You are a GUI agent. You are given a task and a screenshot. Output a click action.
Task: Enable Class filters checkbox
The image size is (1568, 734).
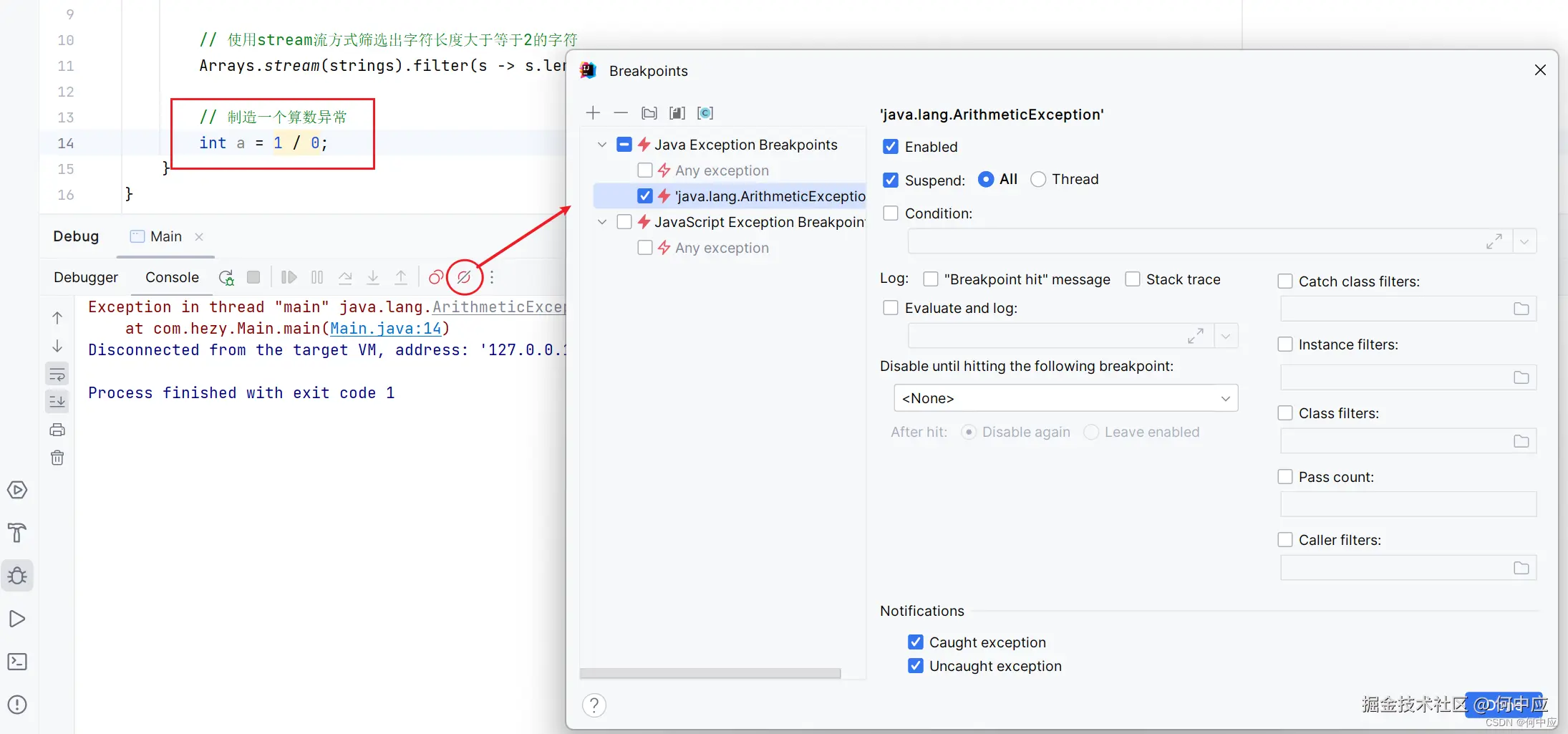[1285, 413]
